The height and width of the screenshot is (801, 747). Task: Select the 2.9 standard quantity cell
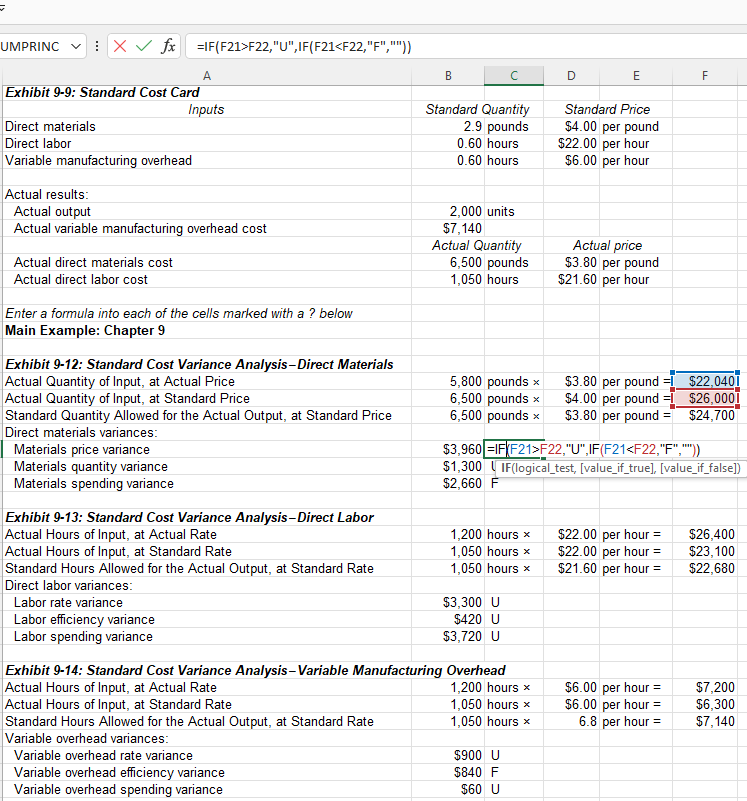(448, 126)
